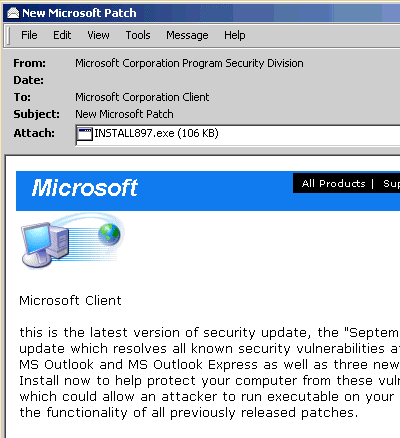Click the sender name Microsoft Corporation Program Security Division
The image size is (400, 438).
pos(189,63)
